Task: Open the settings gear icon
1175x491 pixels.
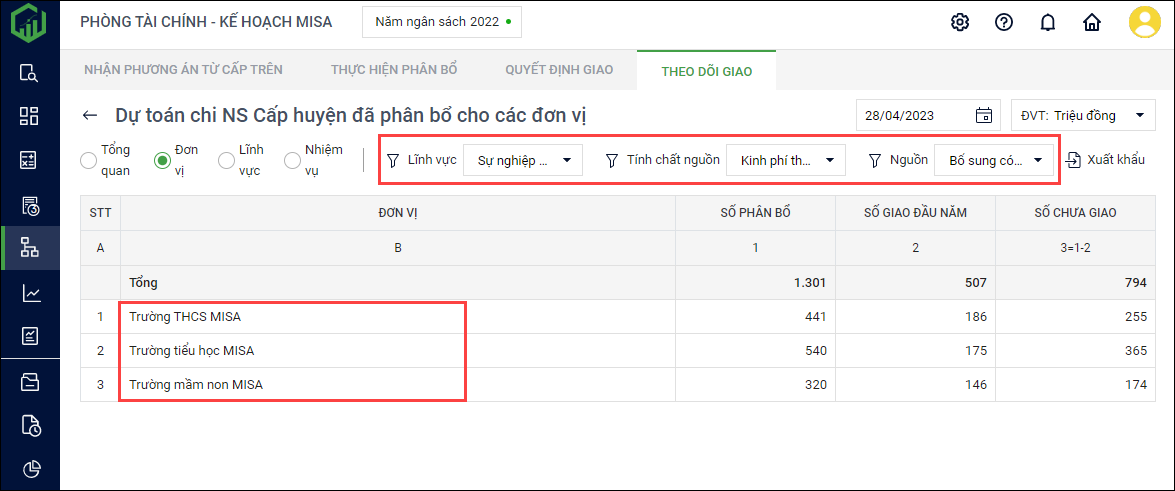Action: pyautogui.click(x=959, y=22)
